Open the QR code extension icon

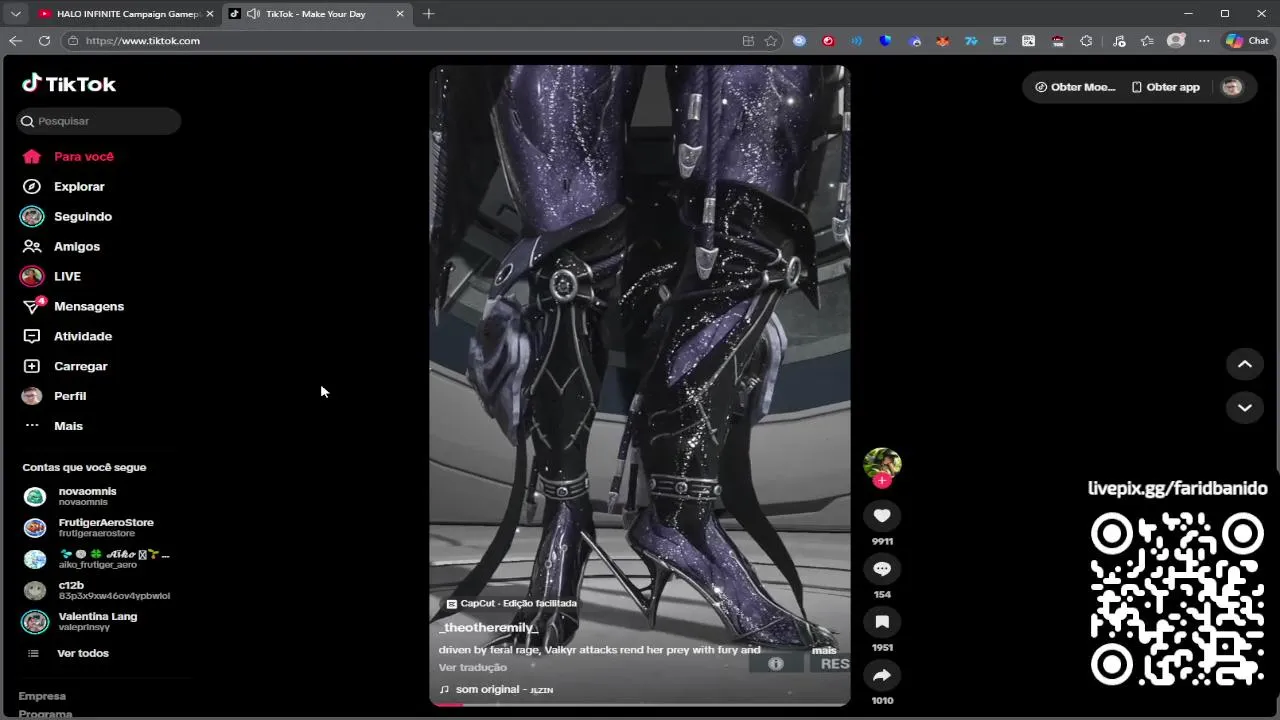tap(1028, 41)
